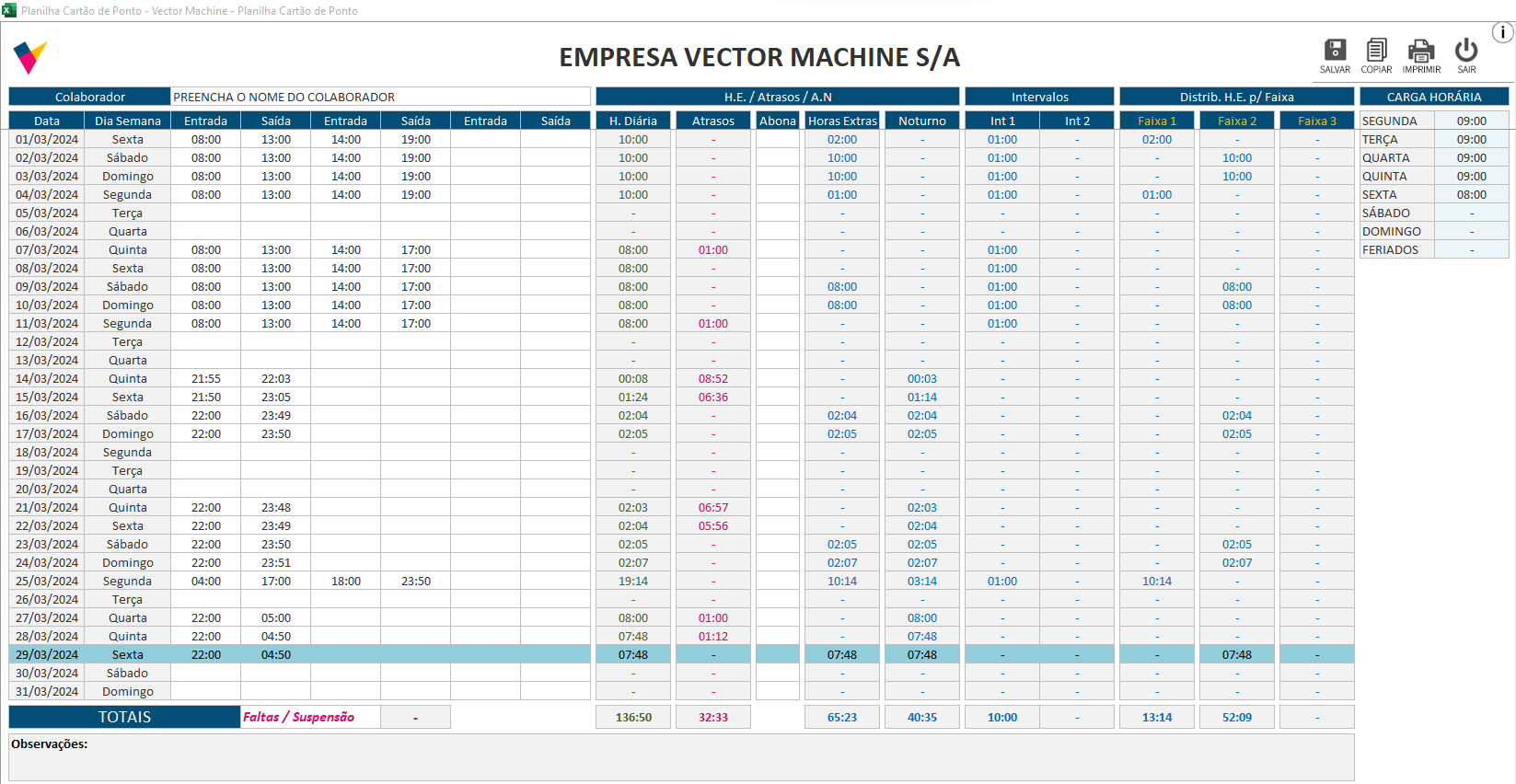Image resolution: width=1516 pixels, height=784 pixels.
Task: Click the total Faixa 1 value 13:14
Action: (1157, 717)
